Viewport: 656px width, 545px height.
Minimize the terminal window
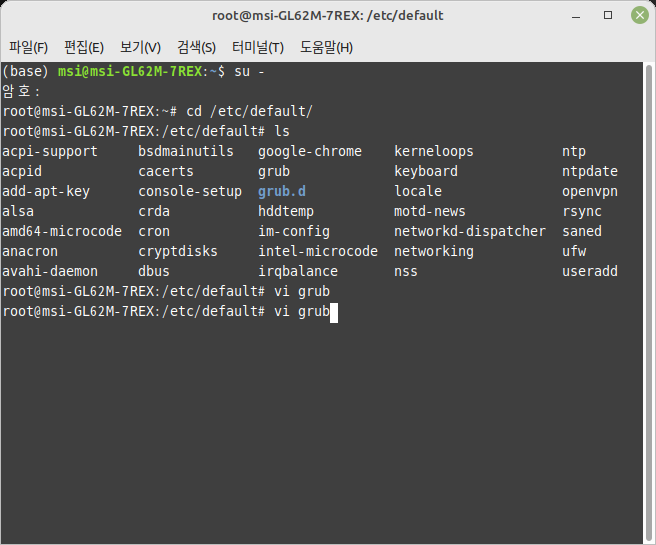[576, 16]
